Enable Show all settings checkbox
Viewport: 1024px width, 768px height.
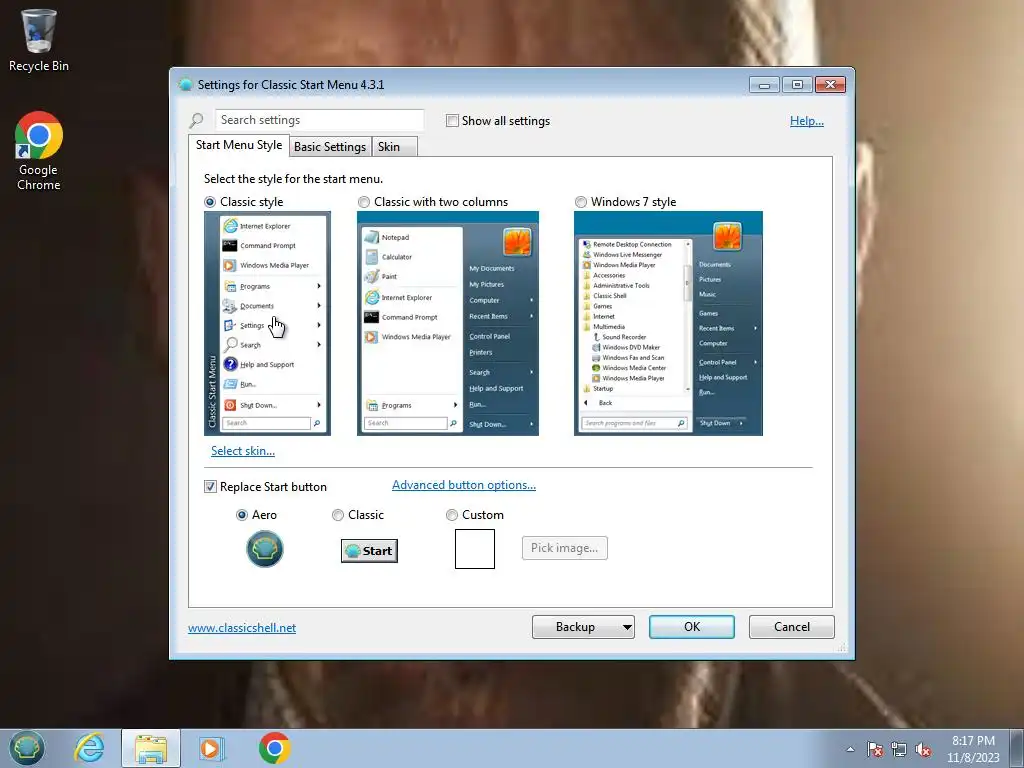pyautogui.click(x=452, y=120)
